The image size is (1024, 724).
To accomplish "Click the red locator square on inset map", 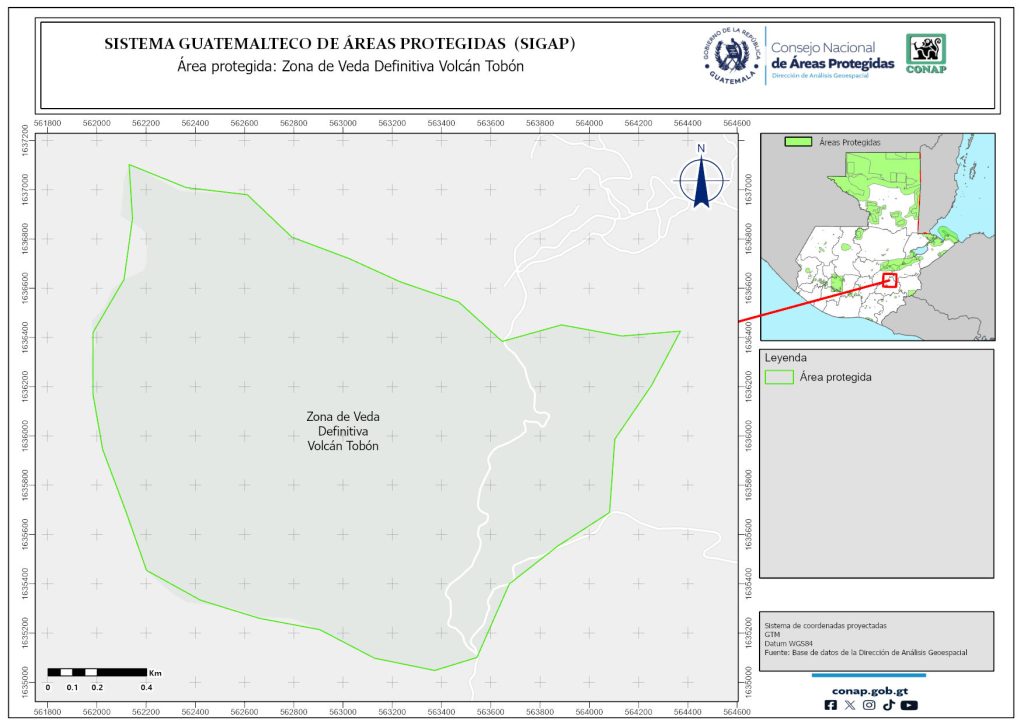I will point(890,280).
